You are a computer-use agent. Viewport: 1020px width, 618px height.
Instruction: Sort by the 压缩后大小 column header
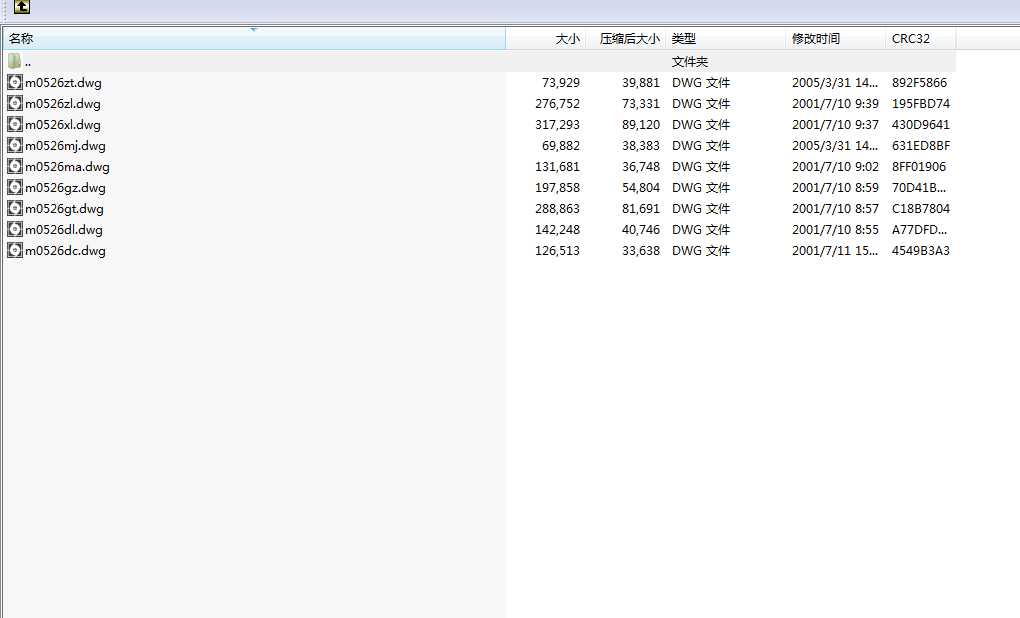click(626, 39)
